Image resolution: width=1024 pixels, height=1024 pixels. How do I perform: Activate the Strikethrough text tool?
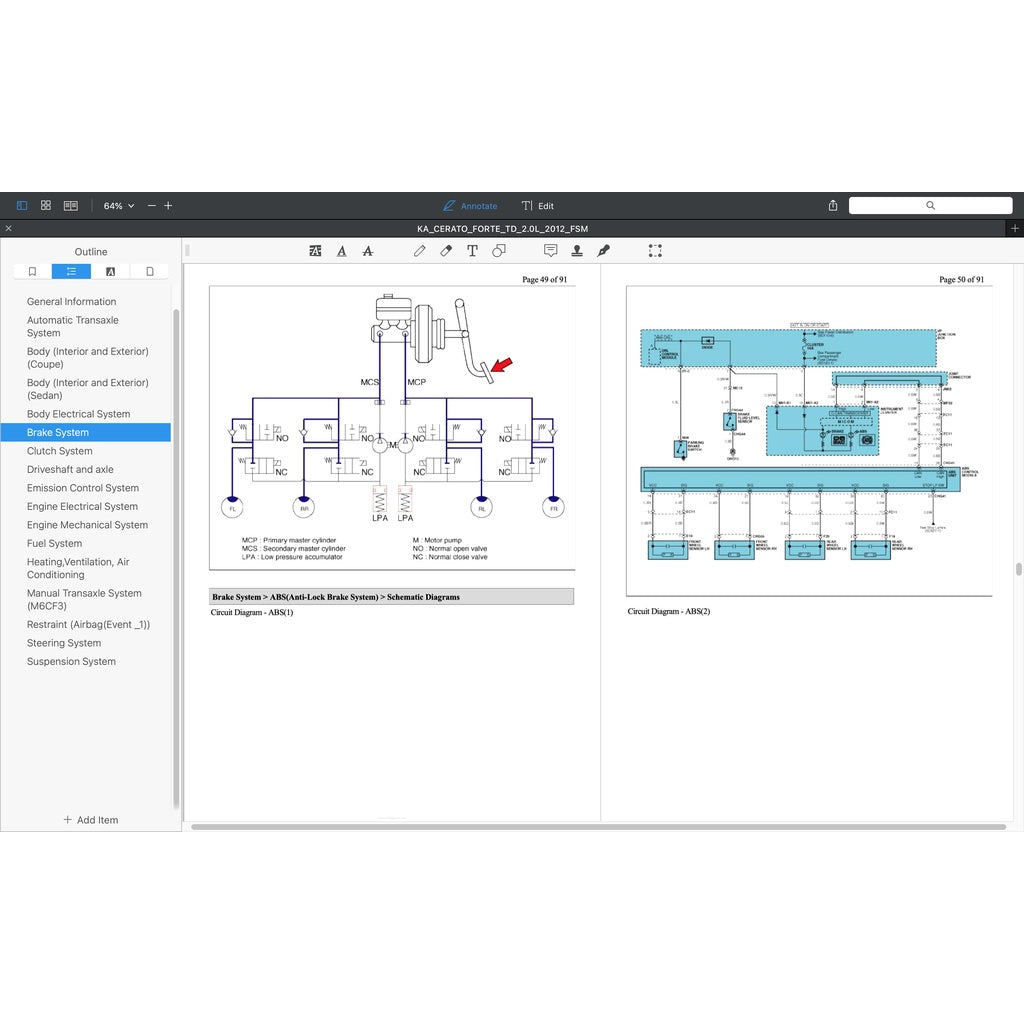(368, 251)
